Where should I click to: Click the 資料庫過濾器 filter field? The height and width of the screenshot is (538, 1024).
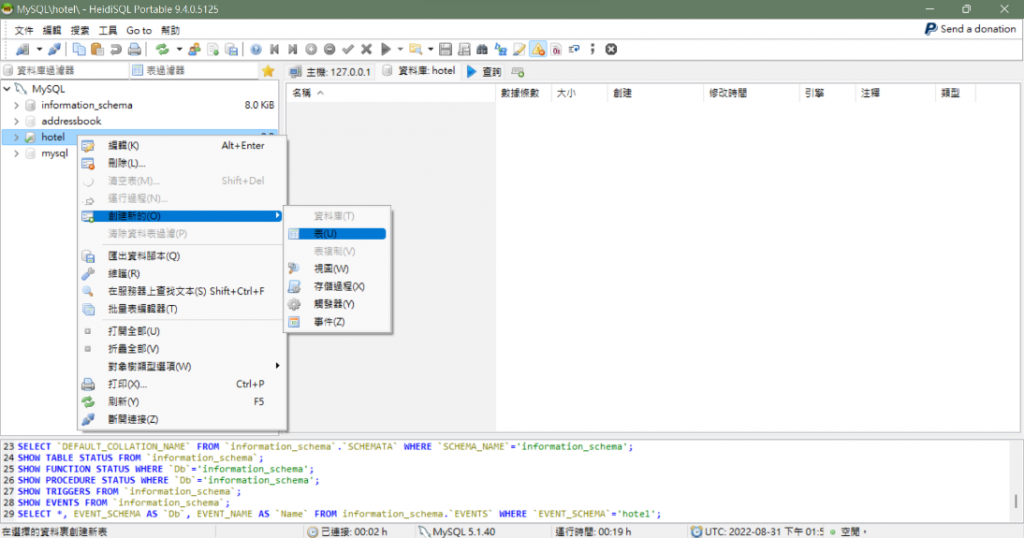click(65, 71)
